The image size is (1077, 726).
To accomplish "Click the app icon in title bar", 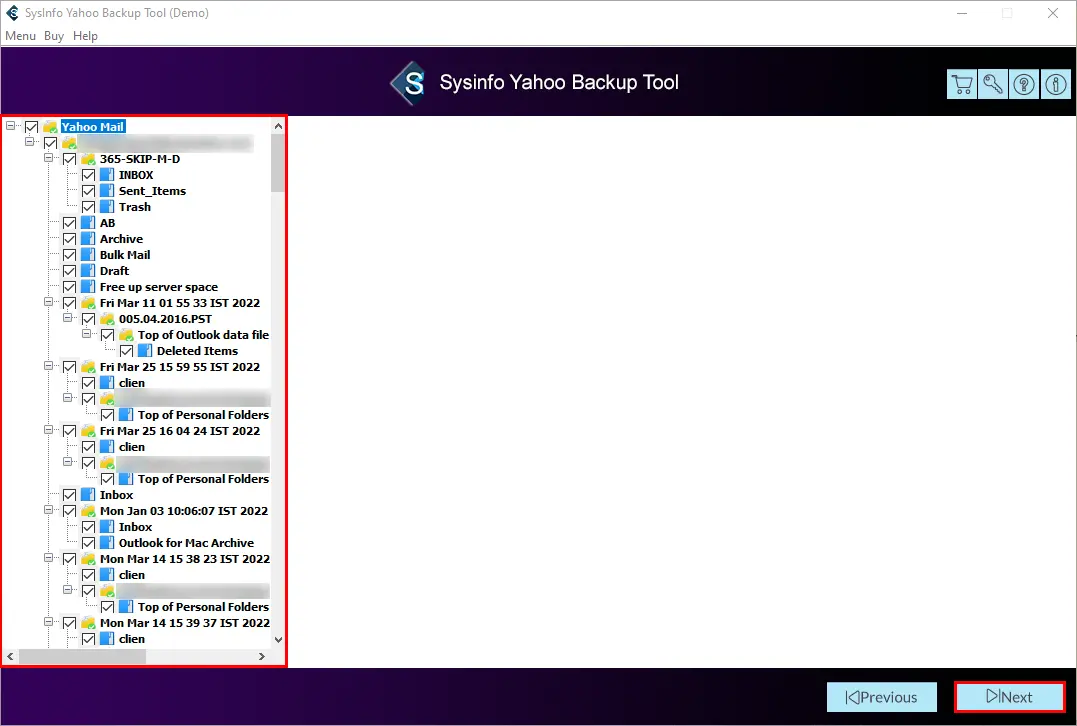I will coord(12,13).
